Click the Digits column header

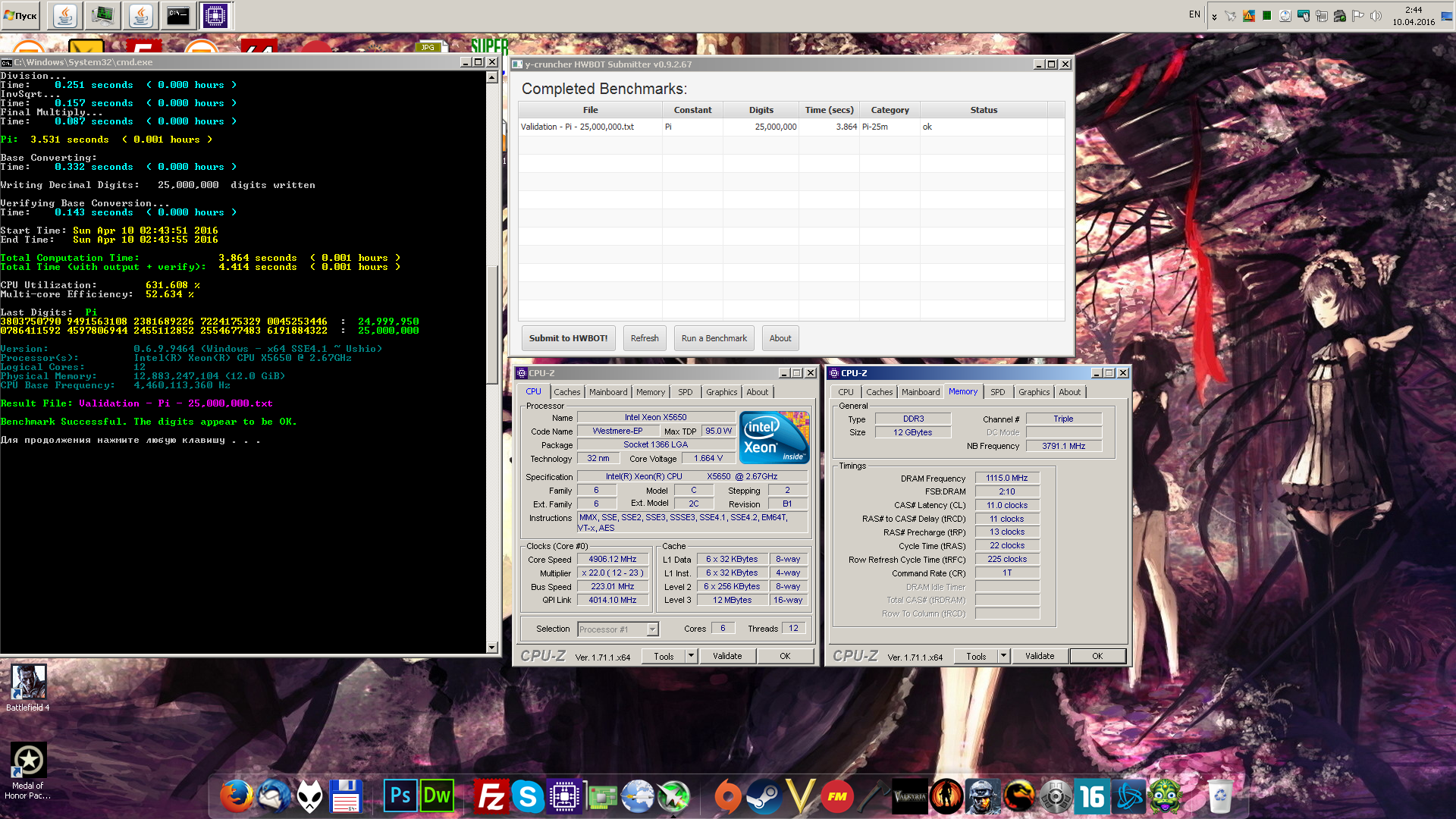[x=761, y=110]
